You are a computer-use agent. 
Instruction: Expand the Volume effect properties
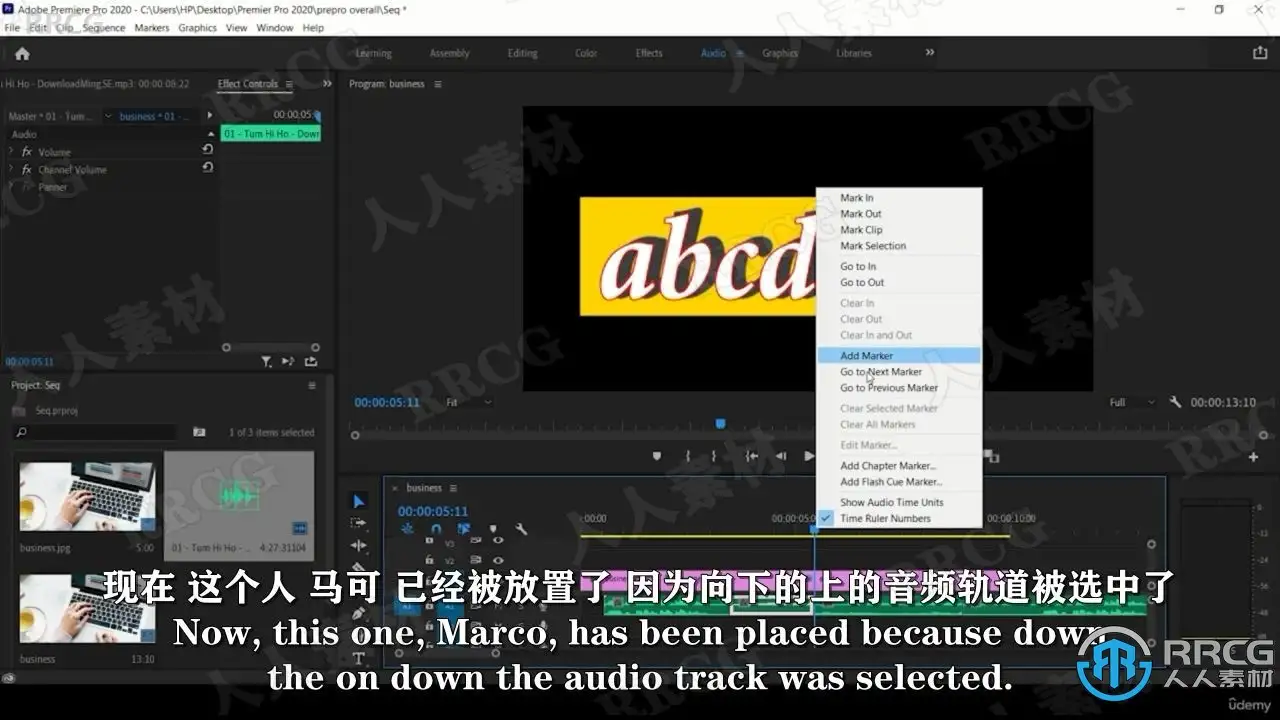(11, 152)
